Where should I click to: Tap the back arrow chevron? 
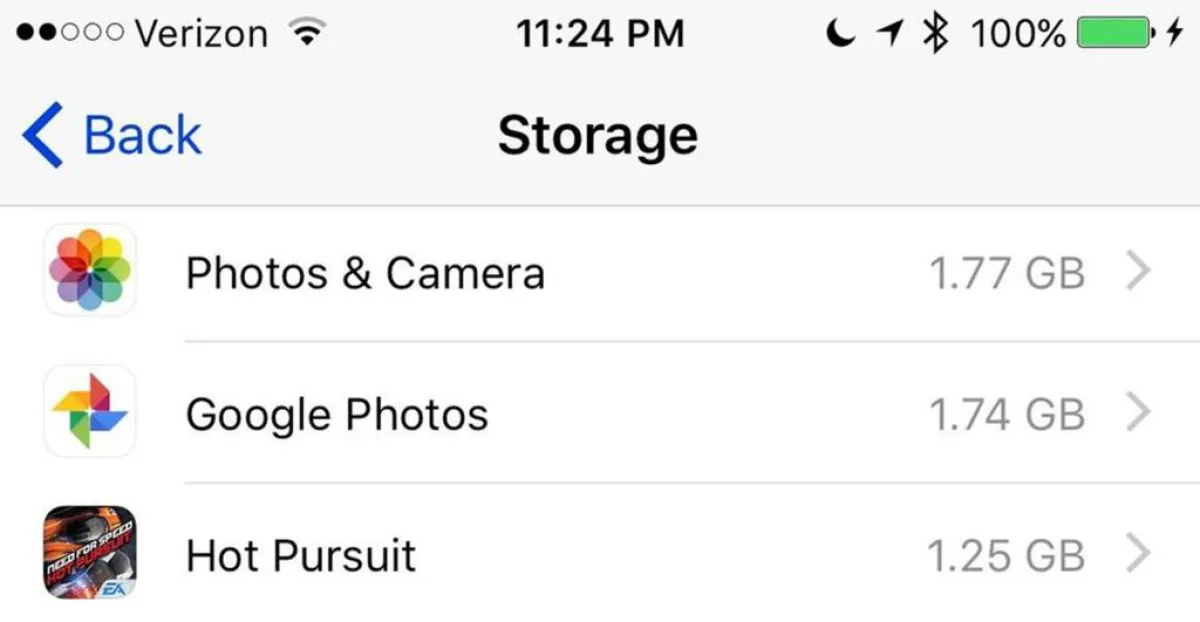click(42, 135)
